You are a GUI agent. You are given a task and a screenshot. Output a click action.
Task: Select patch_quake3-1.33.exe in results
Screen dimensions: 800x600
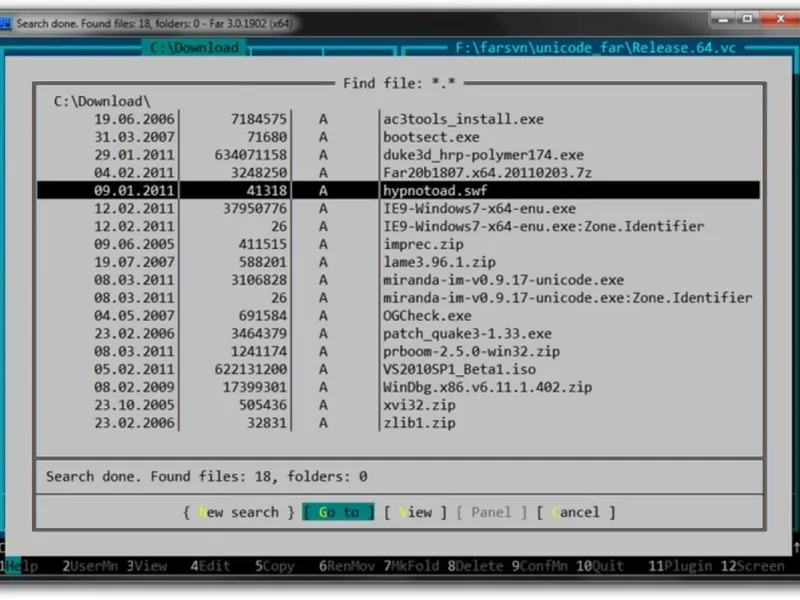pyautogui.click(x=398, y=334)
